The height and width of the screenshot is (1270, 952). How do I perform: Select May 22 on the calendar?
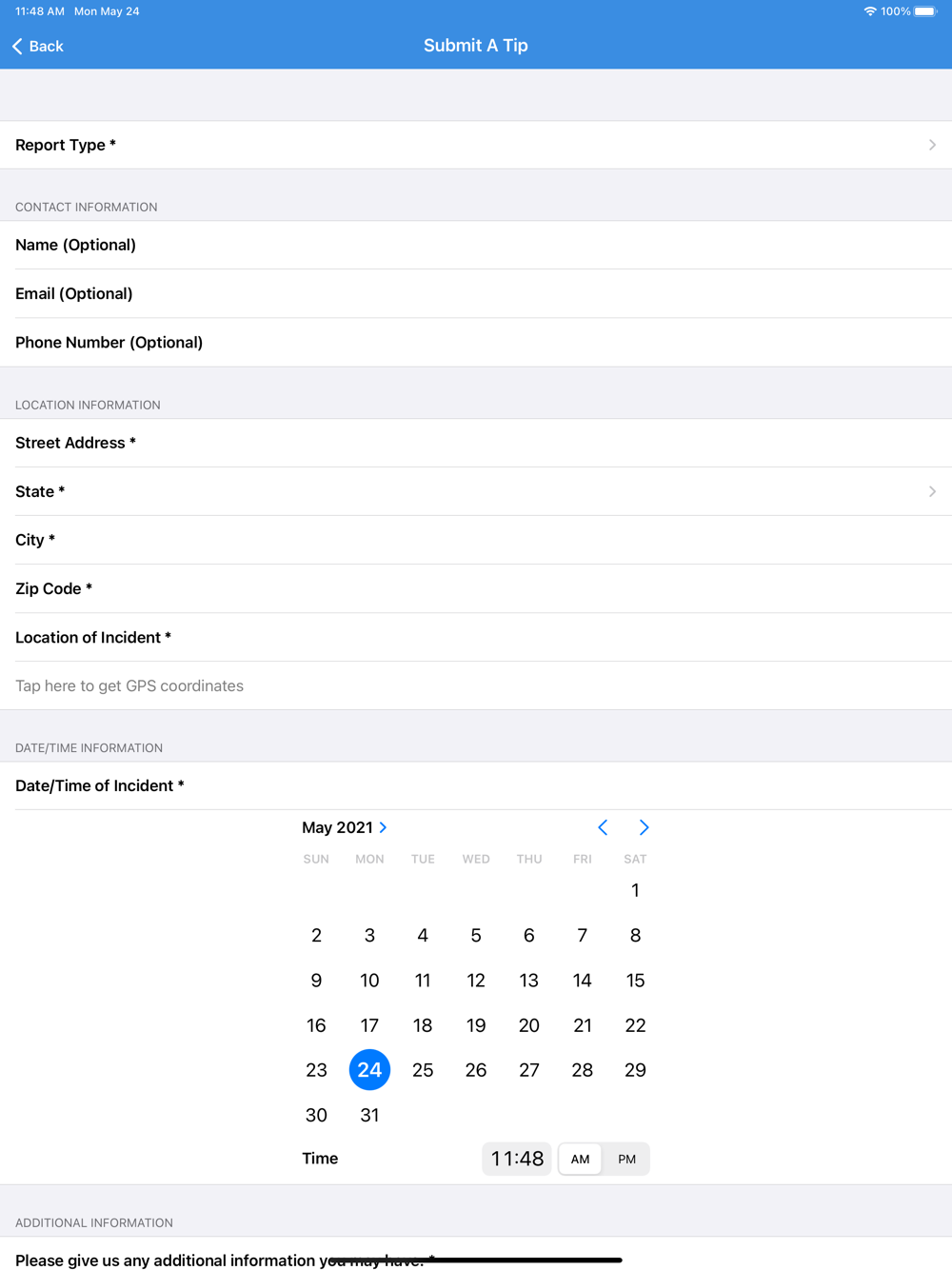pos(635,1025)
